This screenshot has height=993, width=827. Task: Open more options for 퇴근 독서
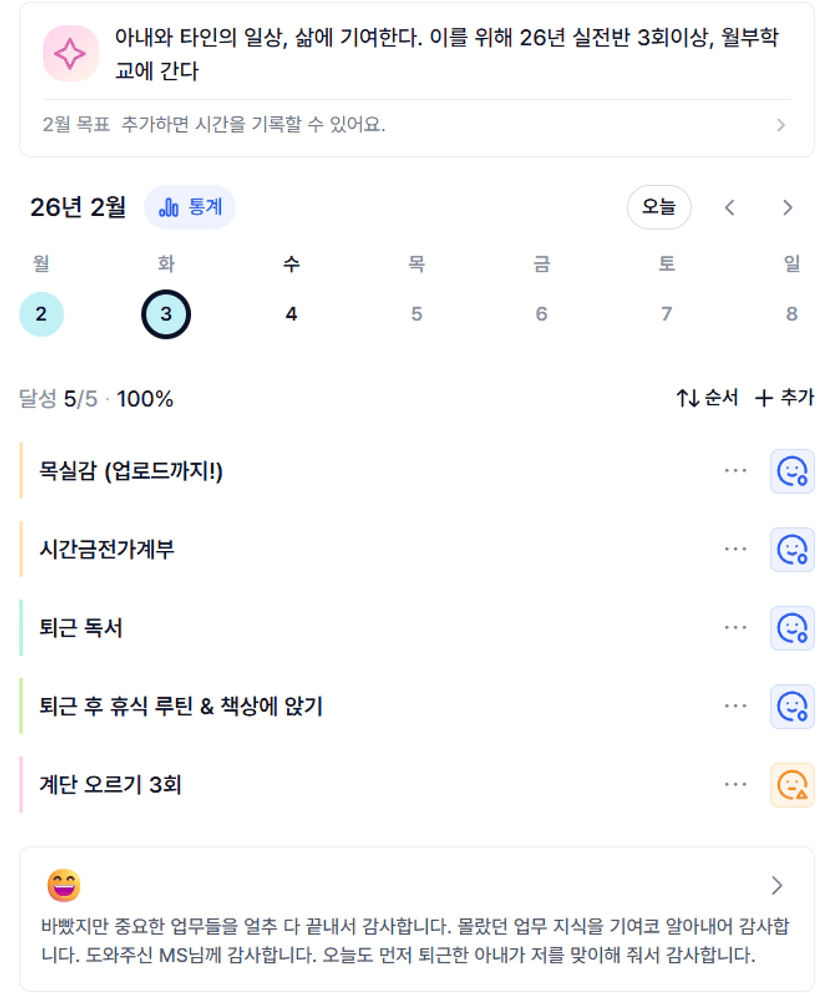[x=735, y=628]
